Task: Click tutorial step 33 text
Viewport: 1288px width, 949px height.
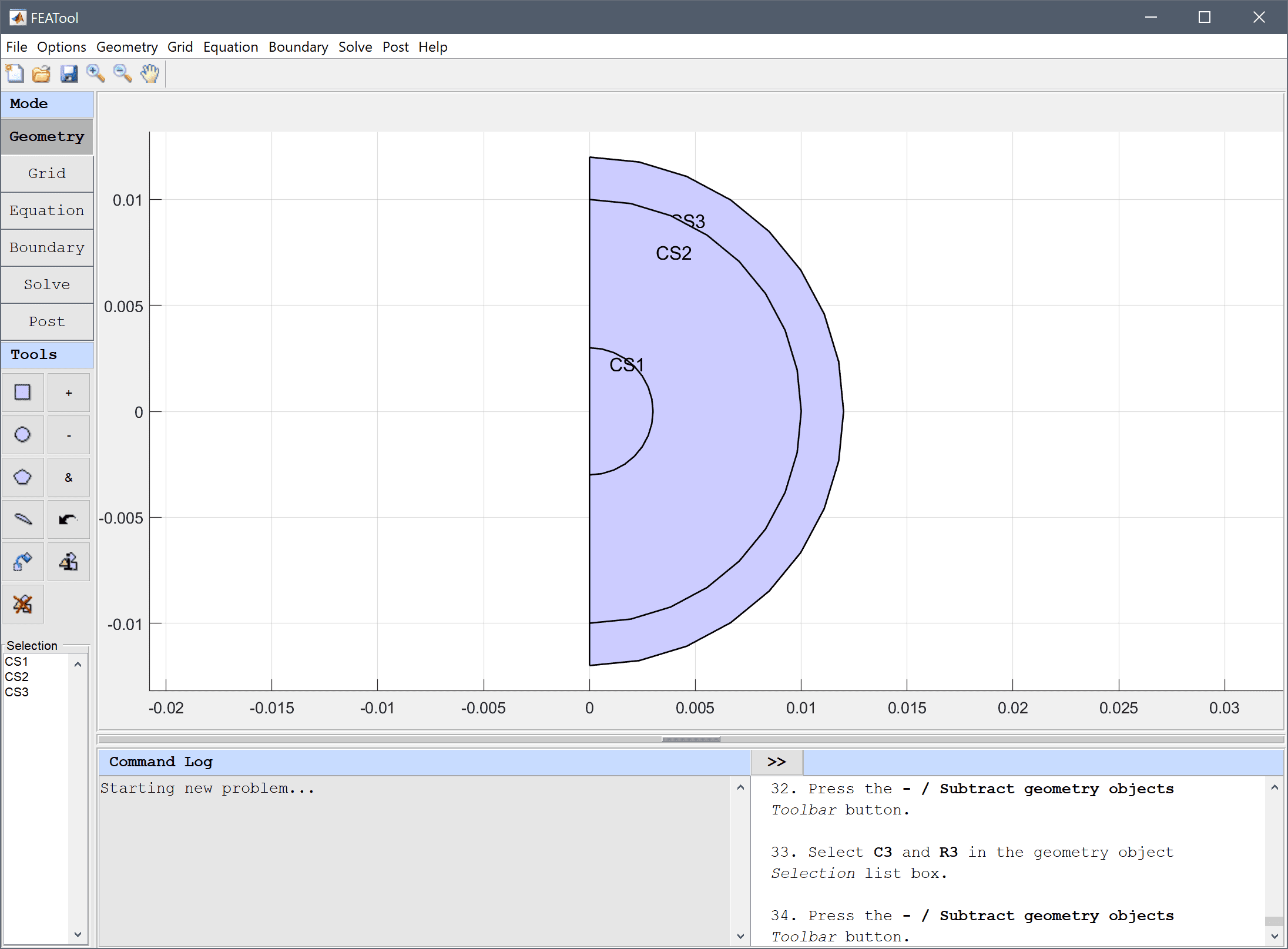Action: [x=972, y=863]
